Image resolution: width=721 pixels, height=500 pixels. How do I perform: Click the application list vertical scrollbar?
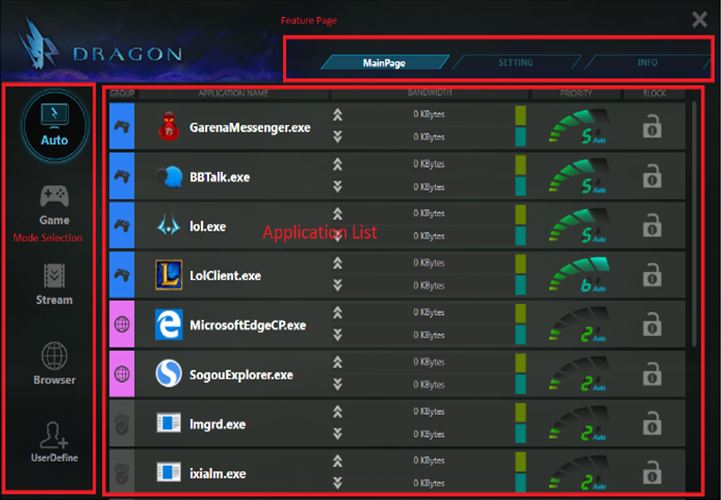[x=696, y=222]
